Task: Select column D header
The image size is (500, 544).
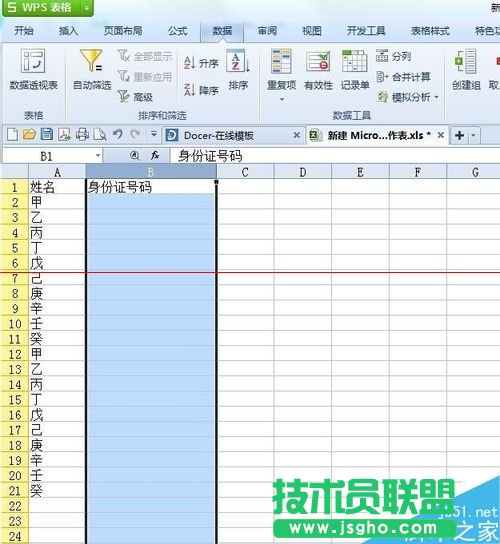Action: (x=303, y=172)
